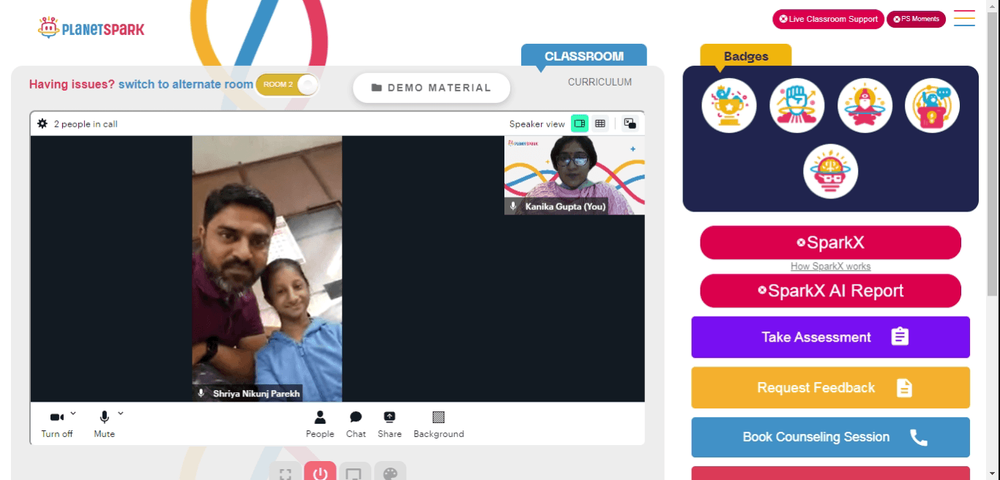Switch to grid view layout icon
The width and height of the screenshot is (1000, 480).
click(x=600, y=124)
